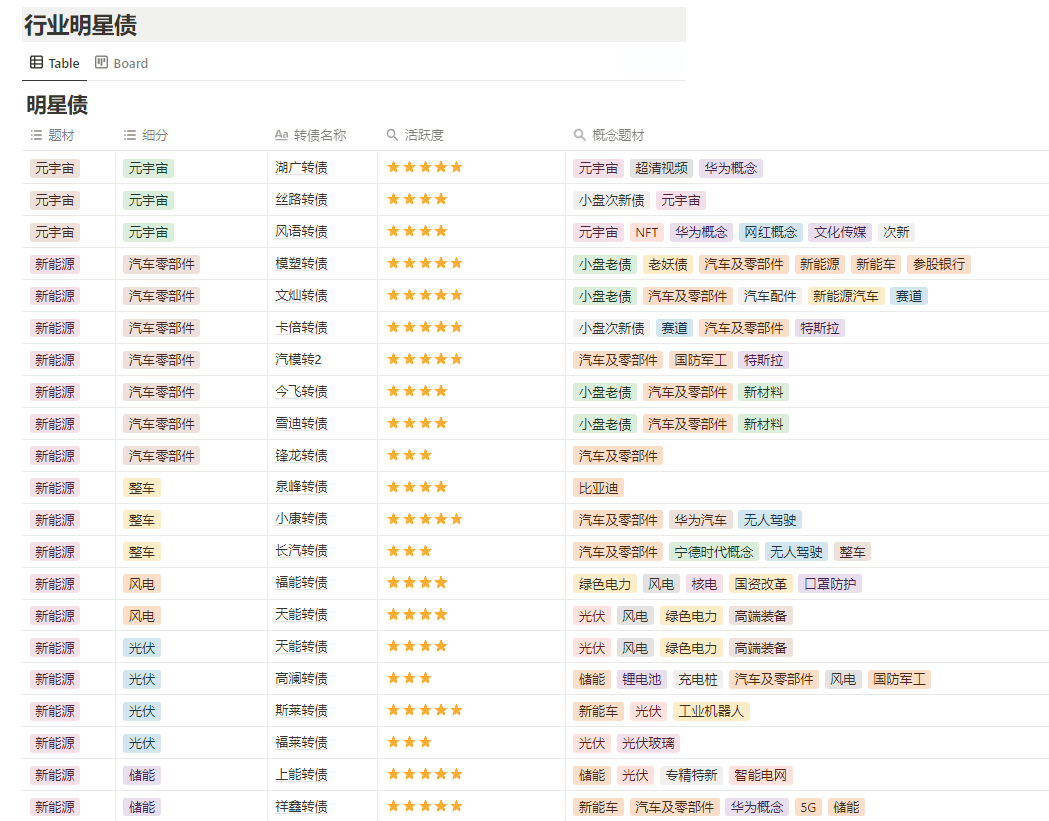This screenshot has height=821, width=1049.
Task: Click the 比亚迪 tag
Action: (599, 488)
